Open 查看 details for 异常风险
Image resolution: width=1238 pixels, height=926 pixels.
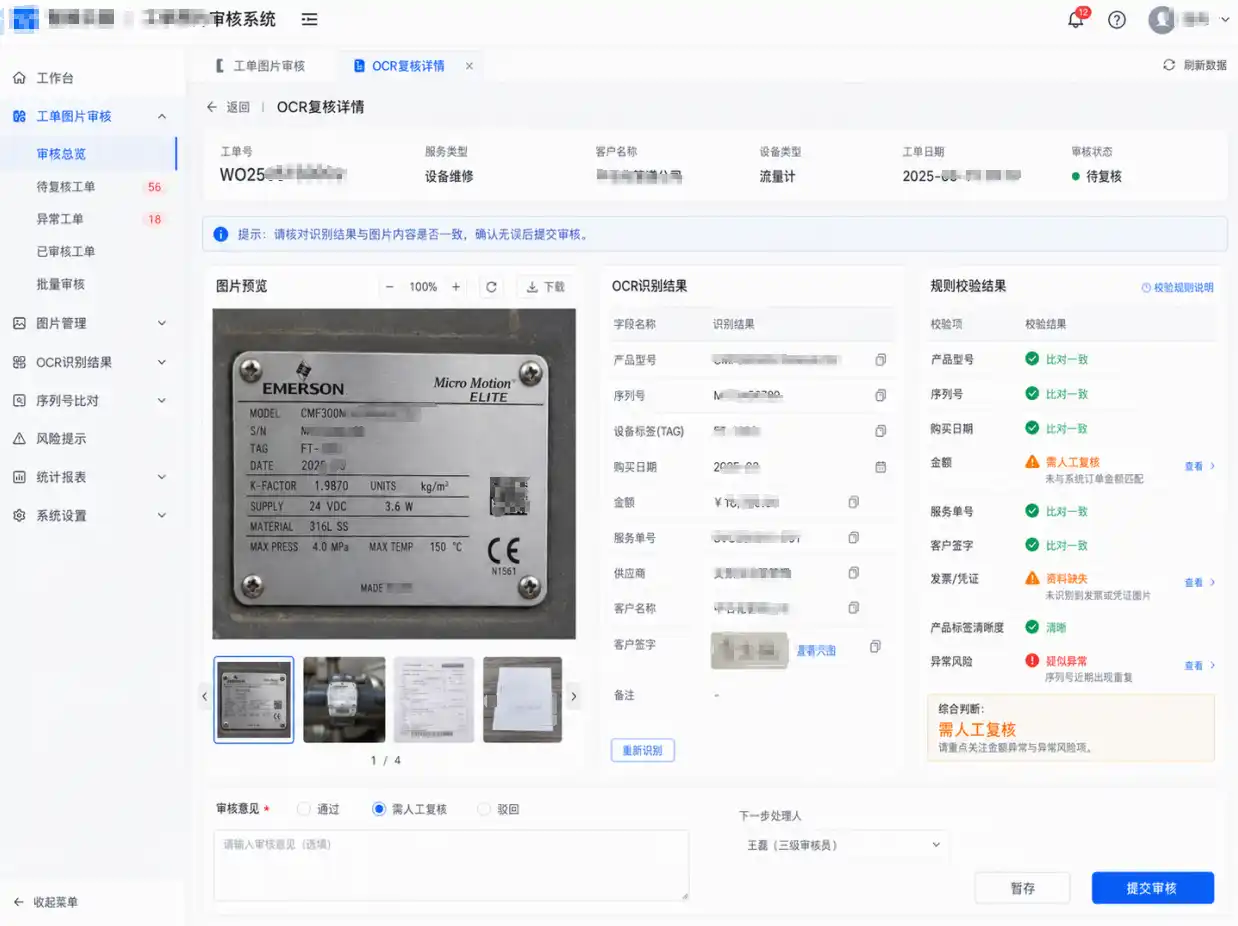[1199, 665]
